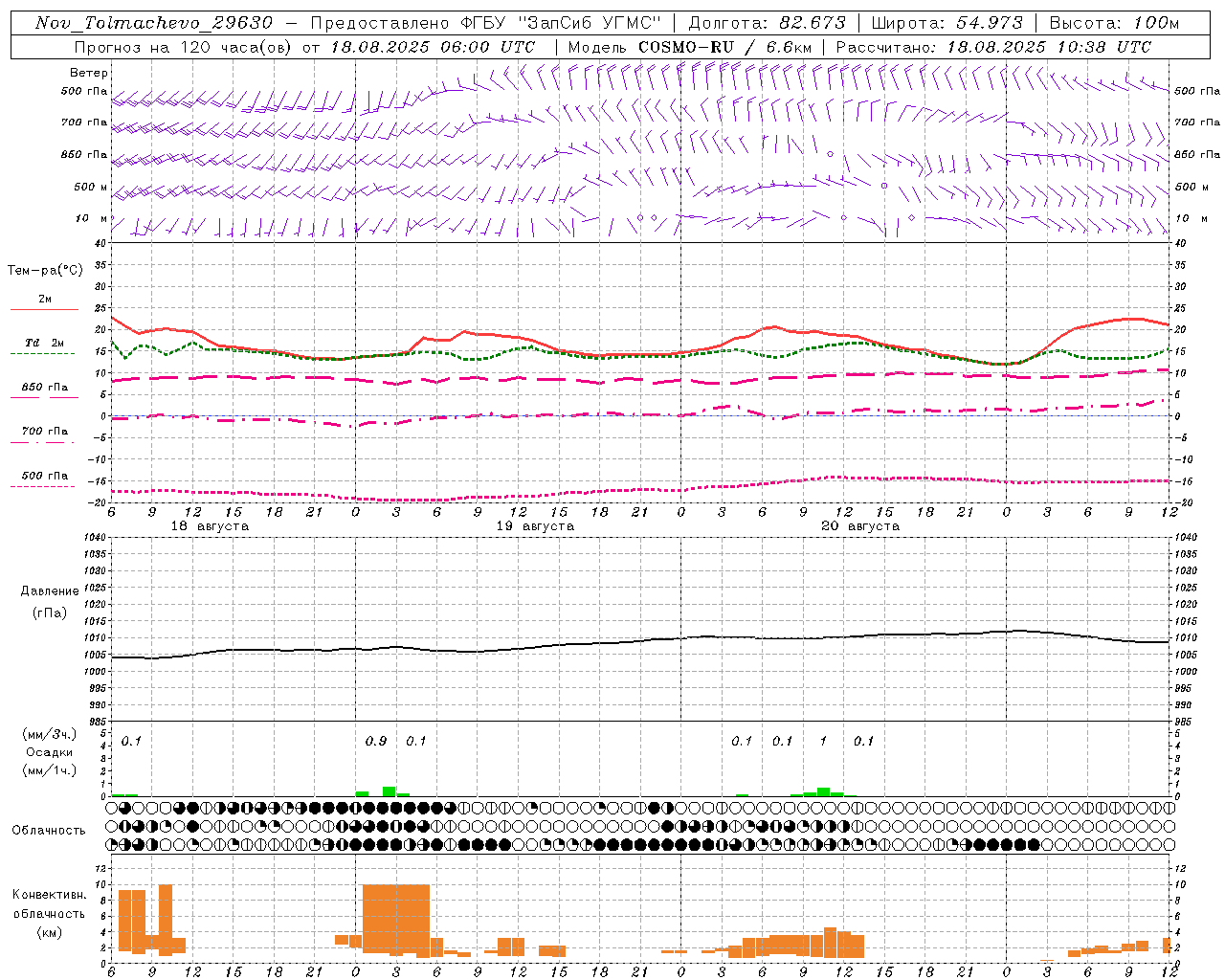This screenshot has height=980, width=1225.
Task: Click the Nov_Tolmachevo_29630 station title
Action: [154, 23]
